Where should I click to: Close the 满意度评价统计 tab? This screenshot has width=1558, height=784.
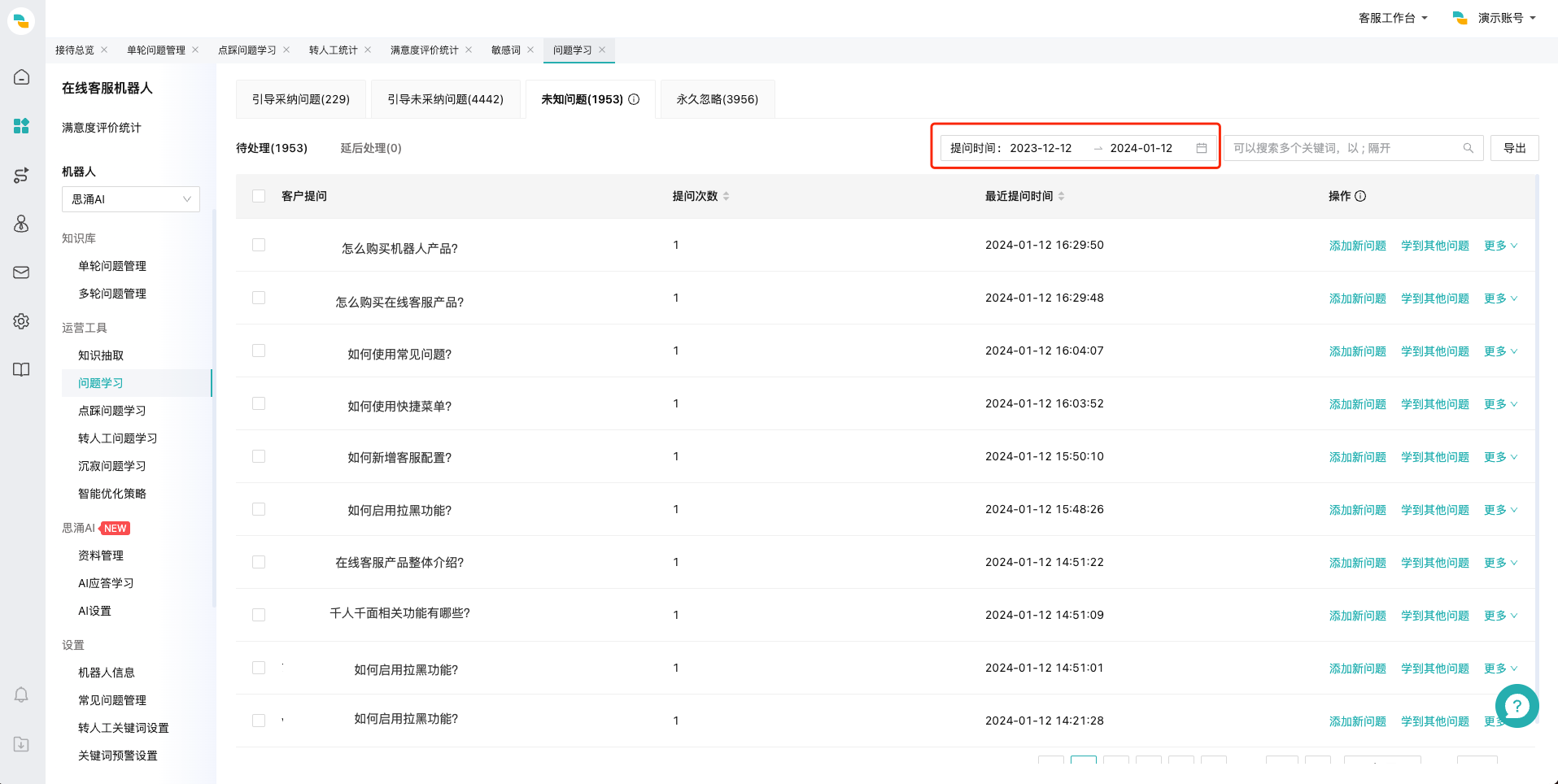coord(469,50)
